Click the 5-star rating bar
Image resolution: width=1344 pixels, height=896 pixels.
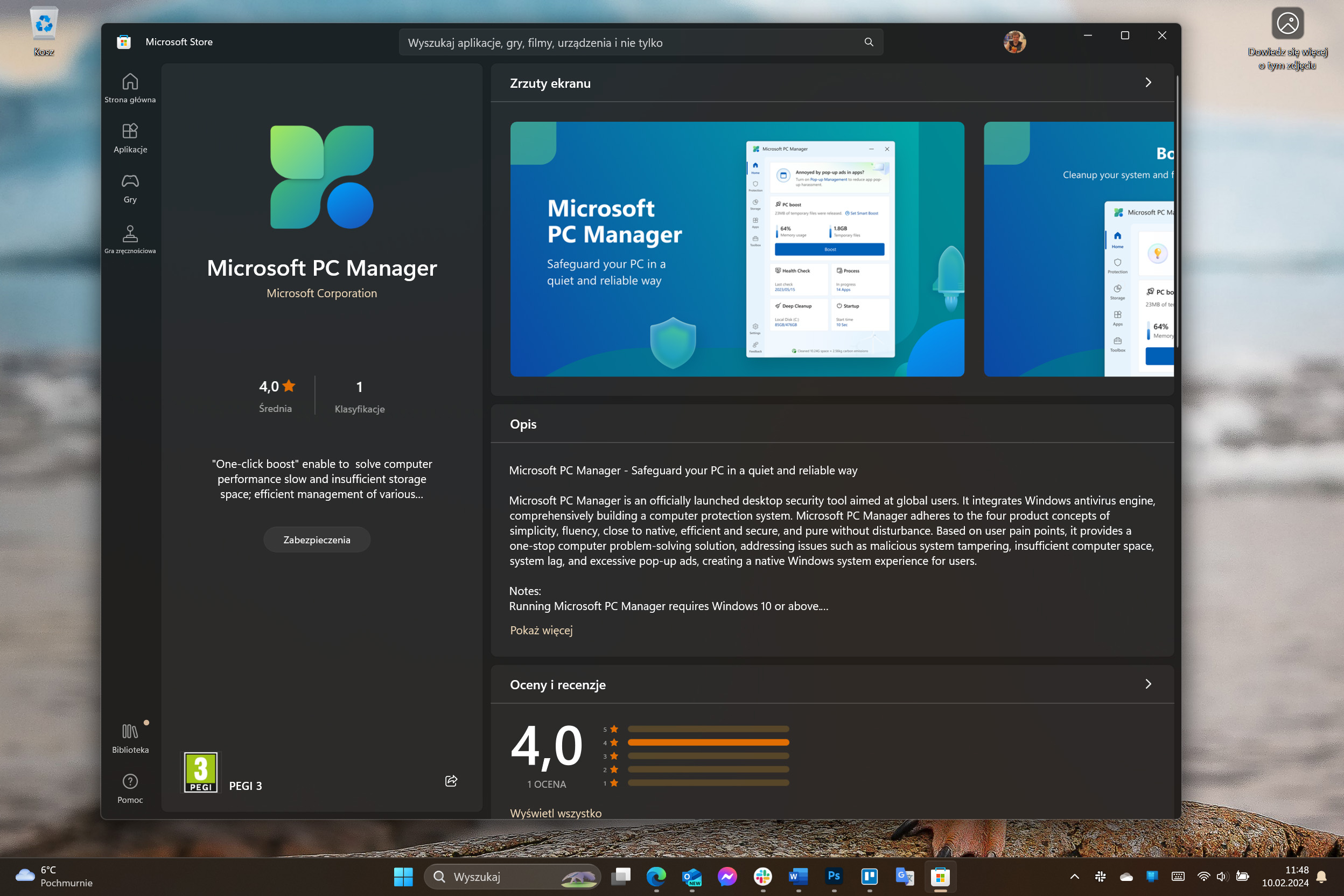[708, 729]
